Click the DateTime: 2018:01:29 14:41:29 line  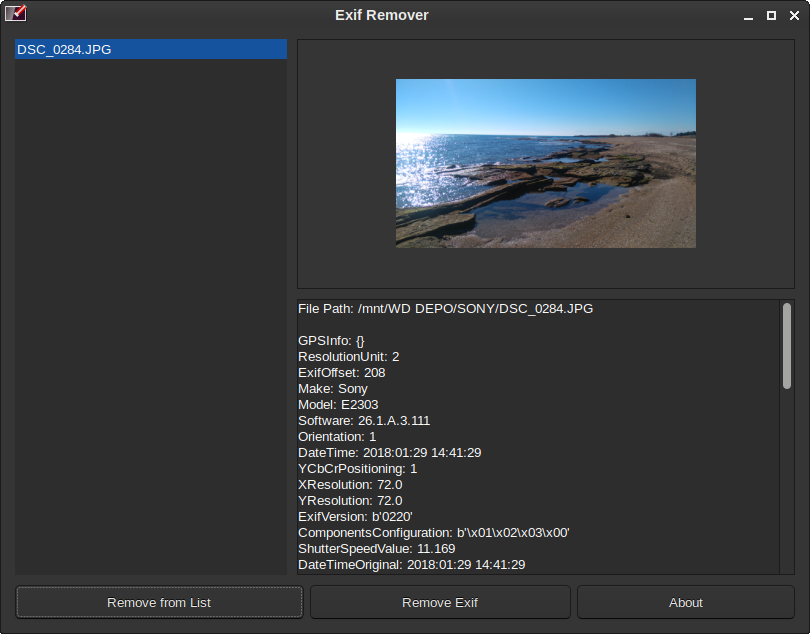[390, 453]
